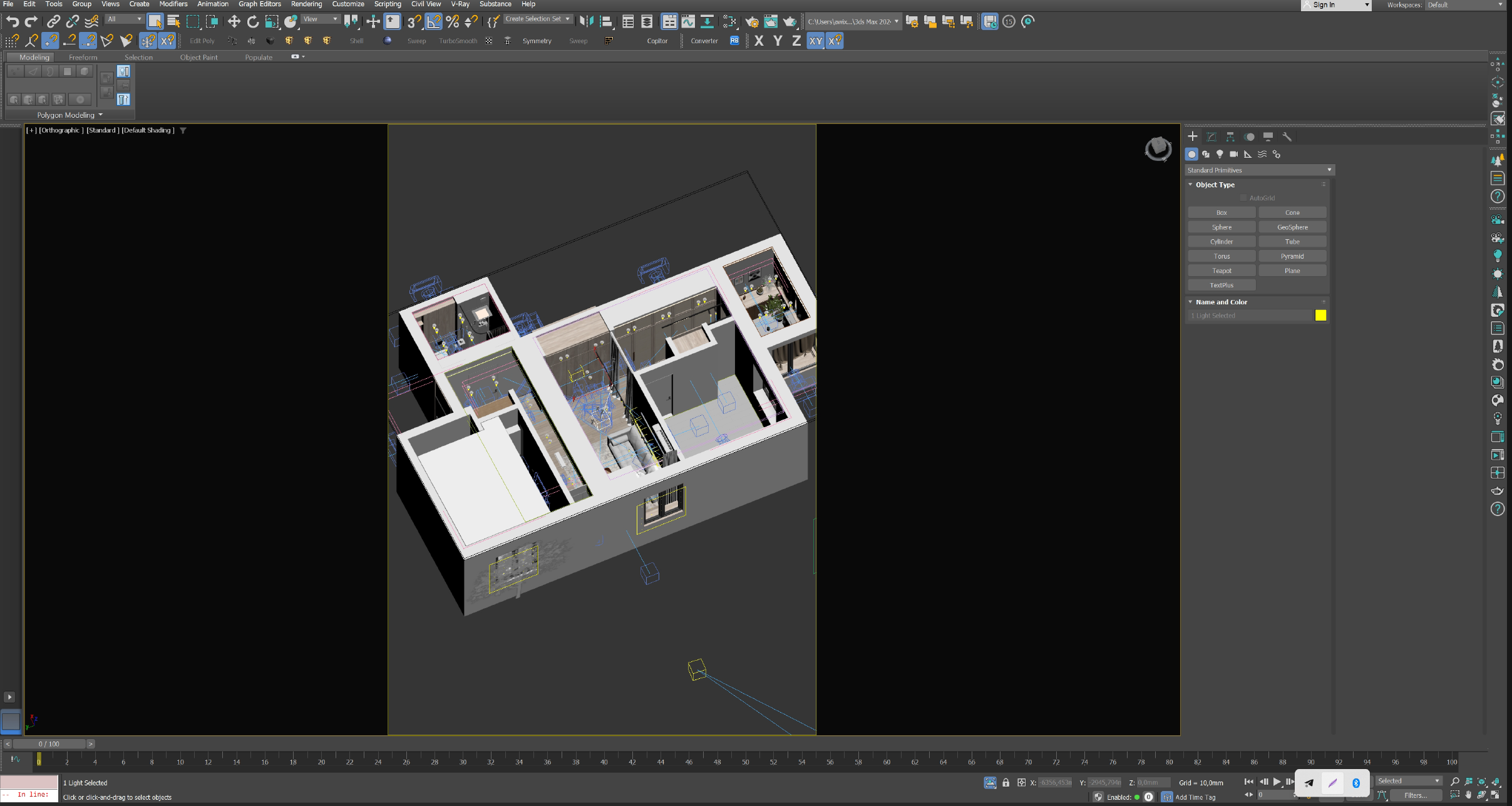1512x806 pixels.
Task: Open the Mirror tool
Action: click(586, 22)
